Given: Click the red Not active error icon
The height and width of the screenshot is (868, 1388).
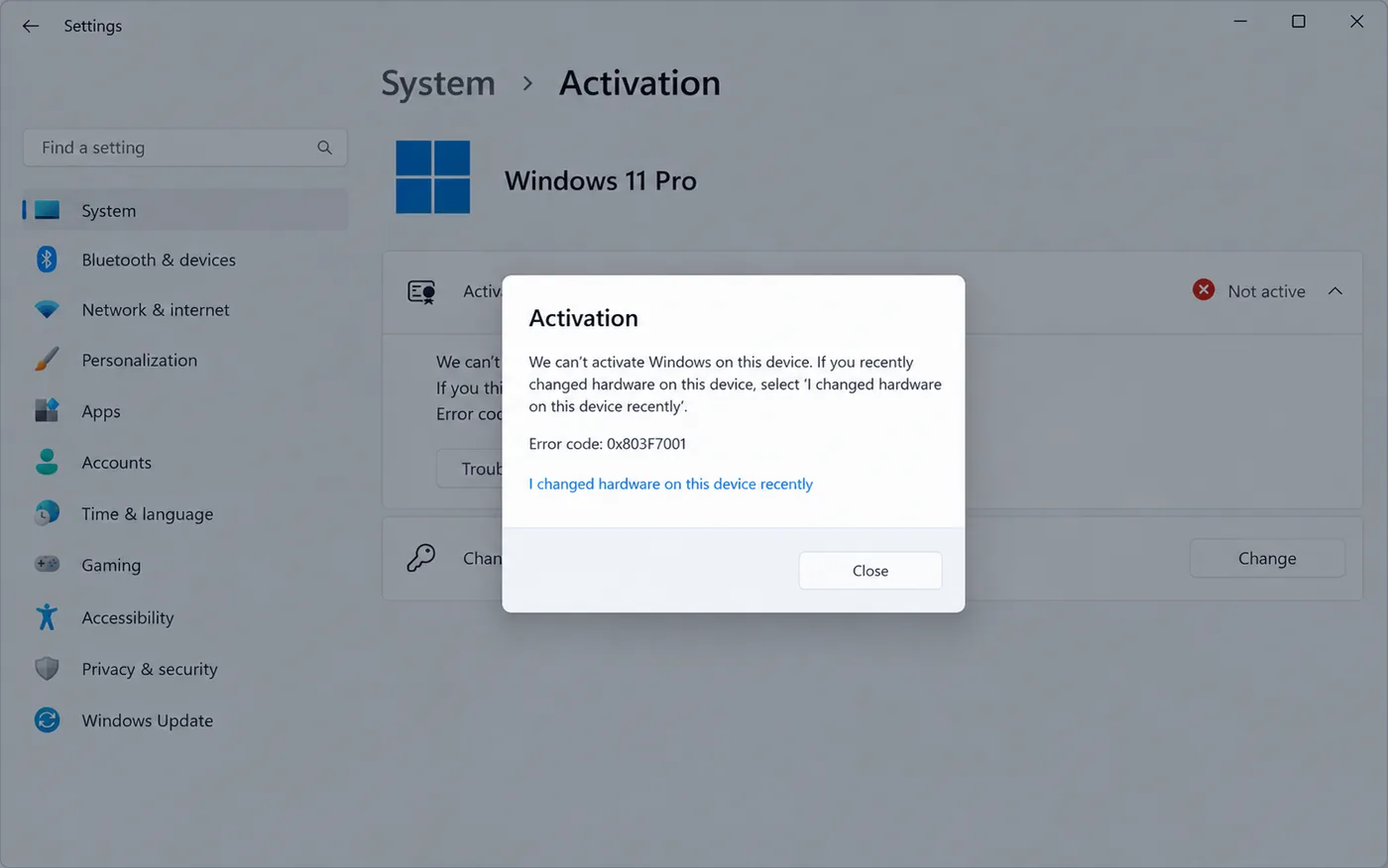Looking at the screenshot, I should 1204,289.
